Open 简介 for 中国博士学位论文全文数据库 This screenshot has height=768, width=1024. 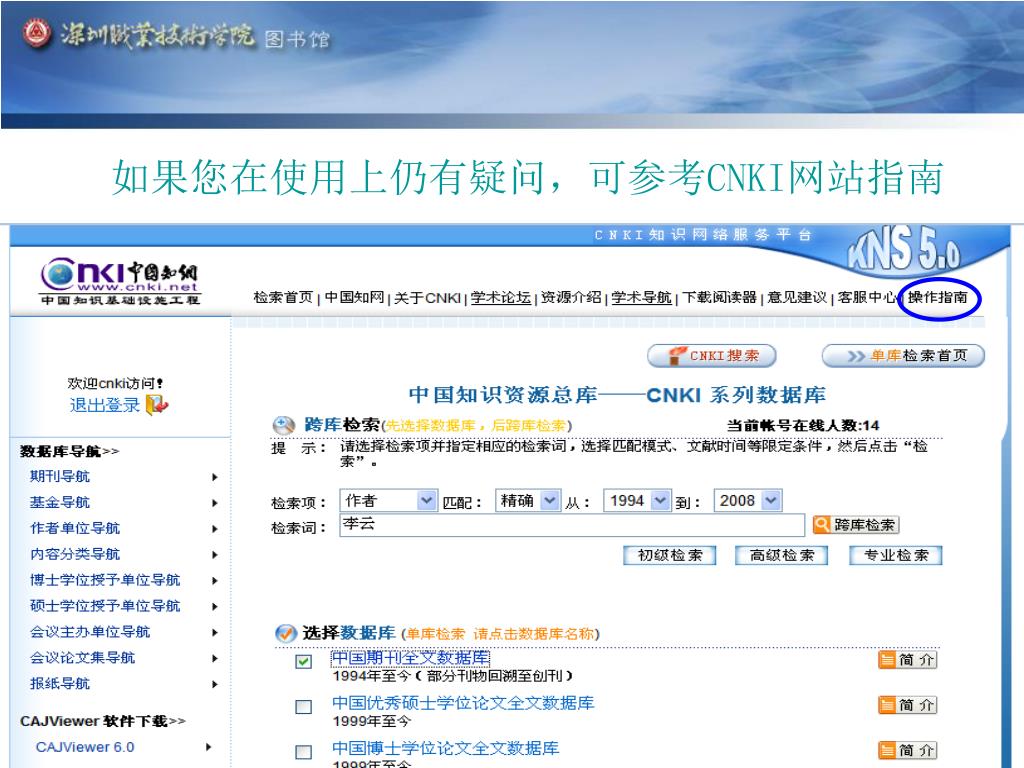point(907,750)
